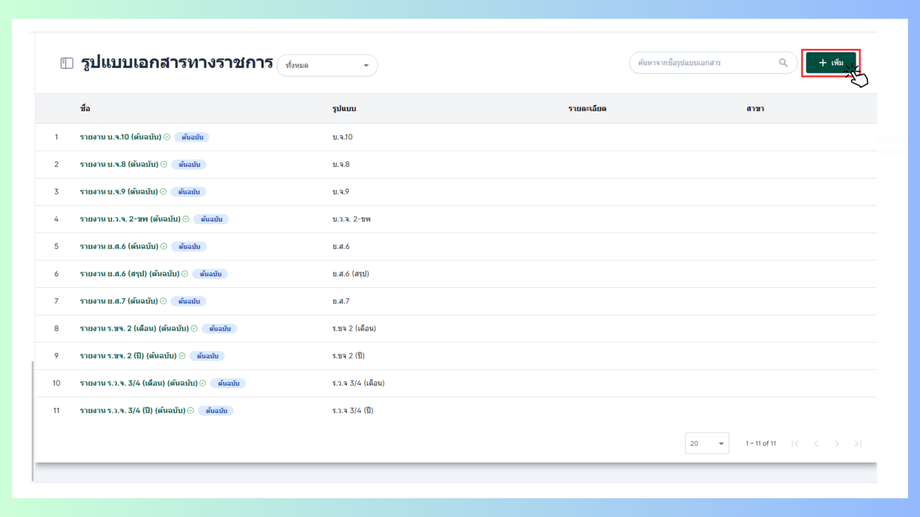Screen dimensions: 920x517
Task: Click ต้นฉบับ badge on รายงาน ร.ว.จ. 3/4 (ปี) row
Action: click(x=216, y=411)
